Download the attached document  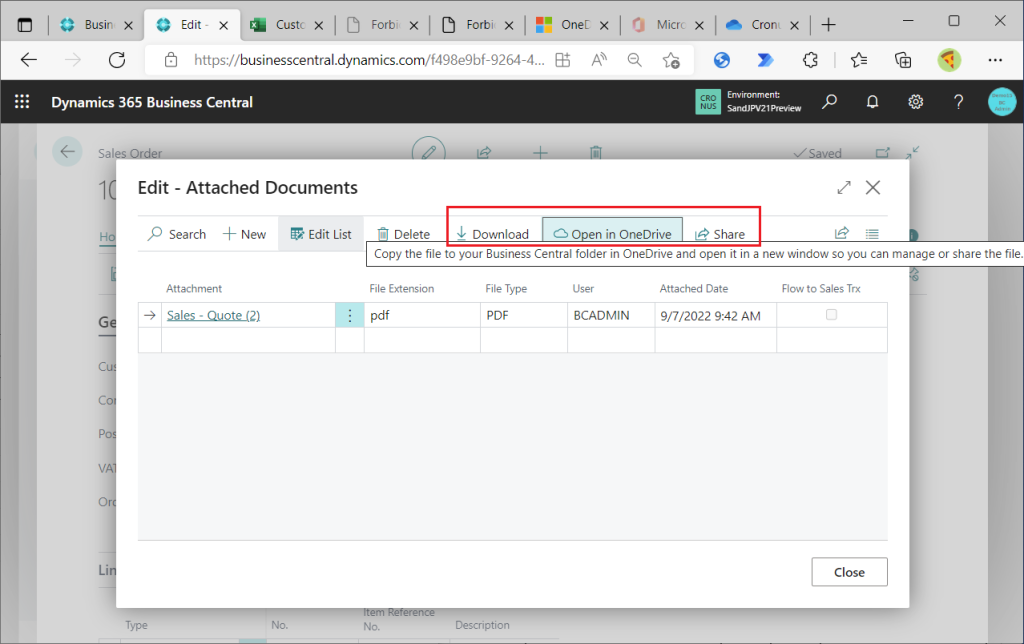(x=492, y=234)
